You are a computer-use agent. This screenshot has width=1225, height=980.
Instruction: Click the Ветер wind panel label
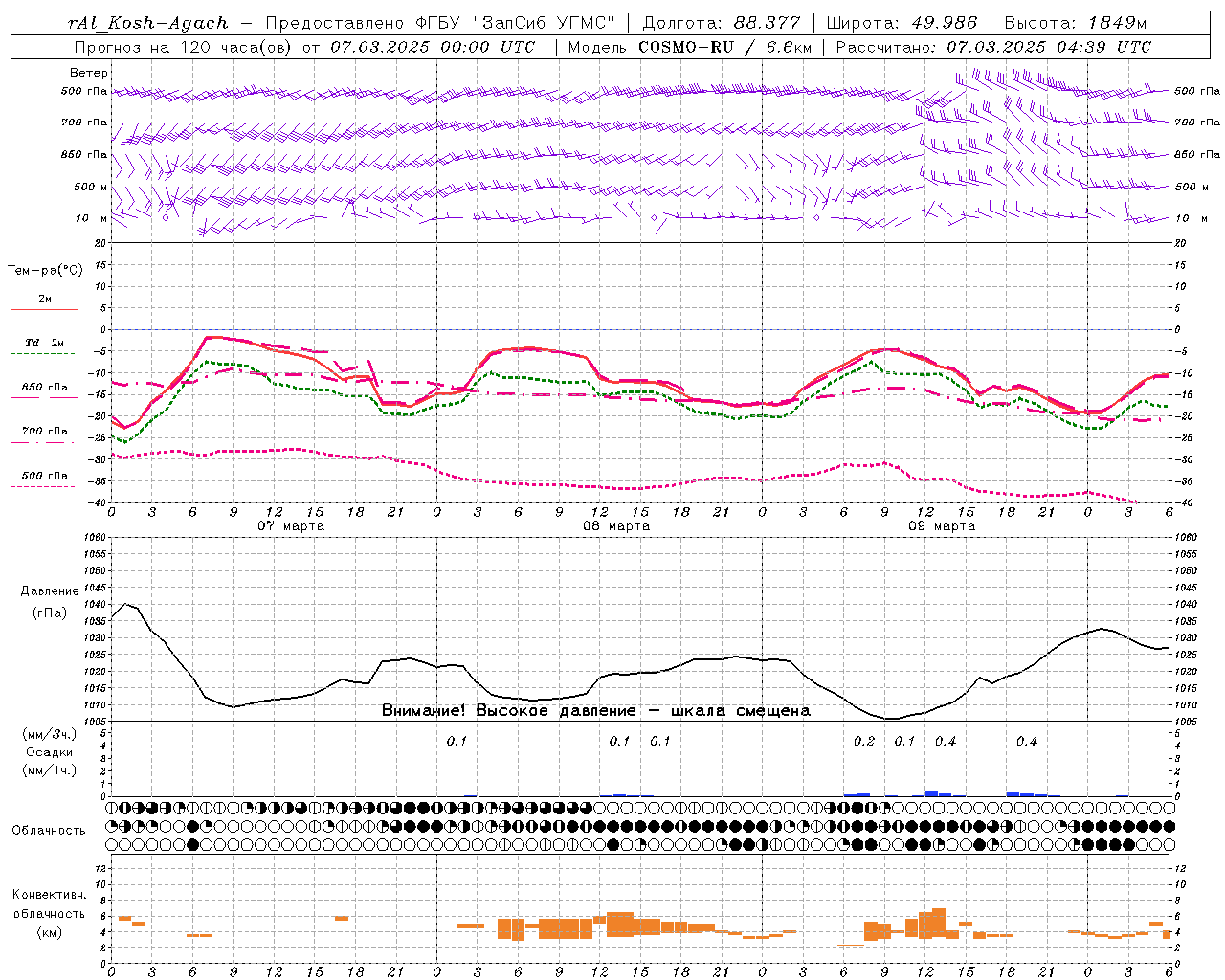pyautogui.click(x=89, y=73)
